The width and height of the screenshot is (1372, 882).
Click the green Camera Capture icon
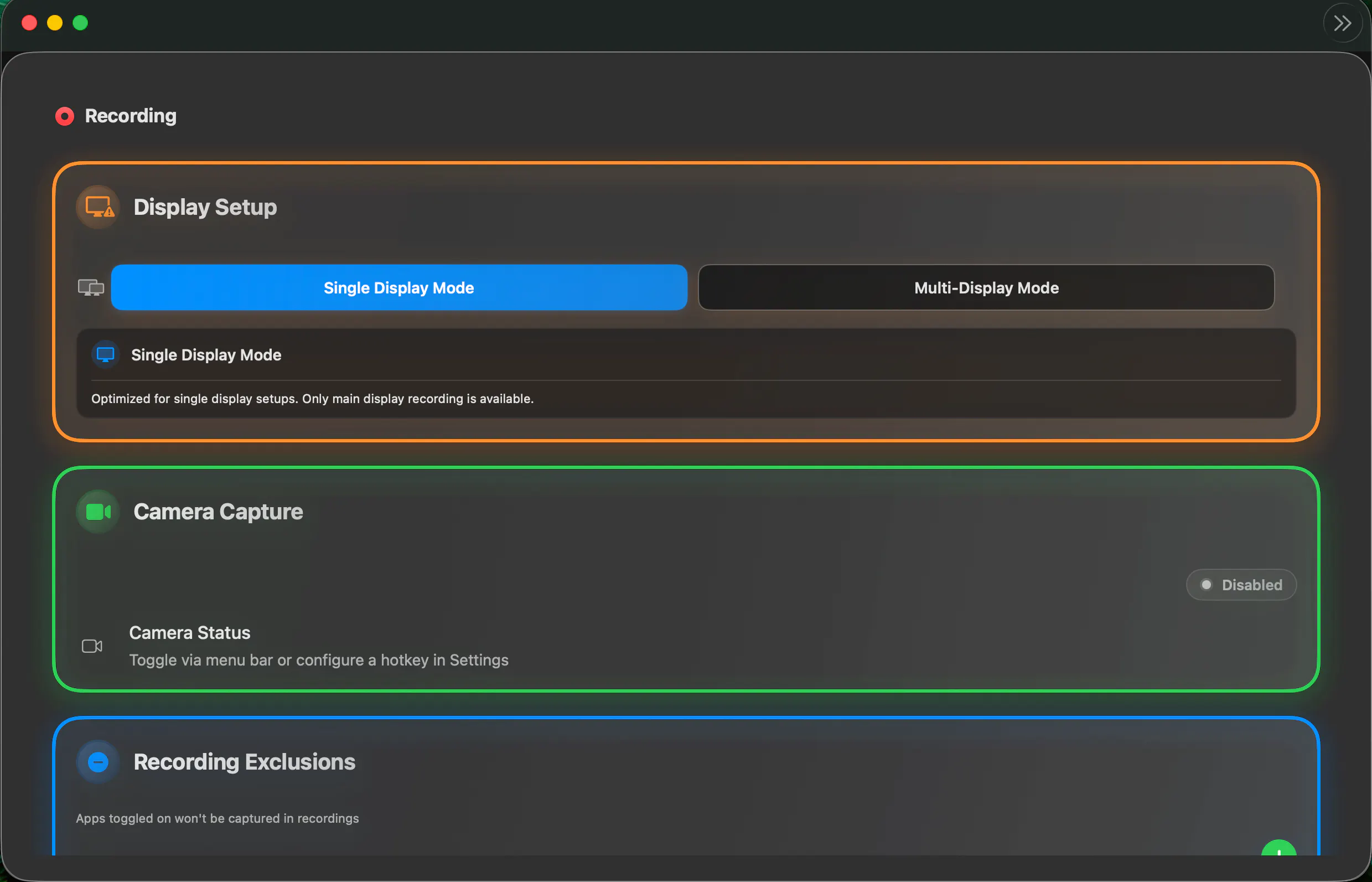pyautogui.click(x=99, y=512)
